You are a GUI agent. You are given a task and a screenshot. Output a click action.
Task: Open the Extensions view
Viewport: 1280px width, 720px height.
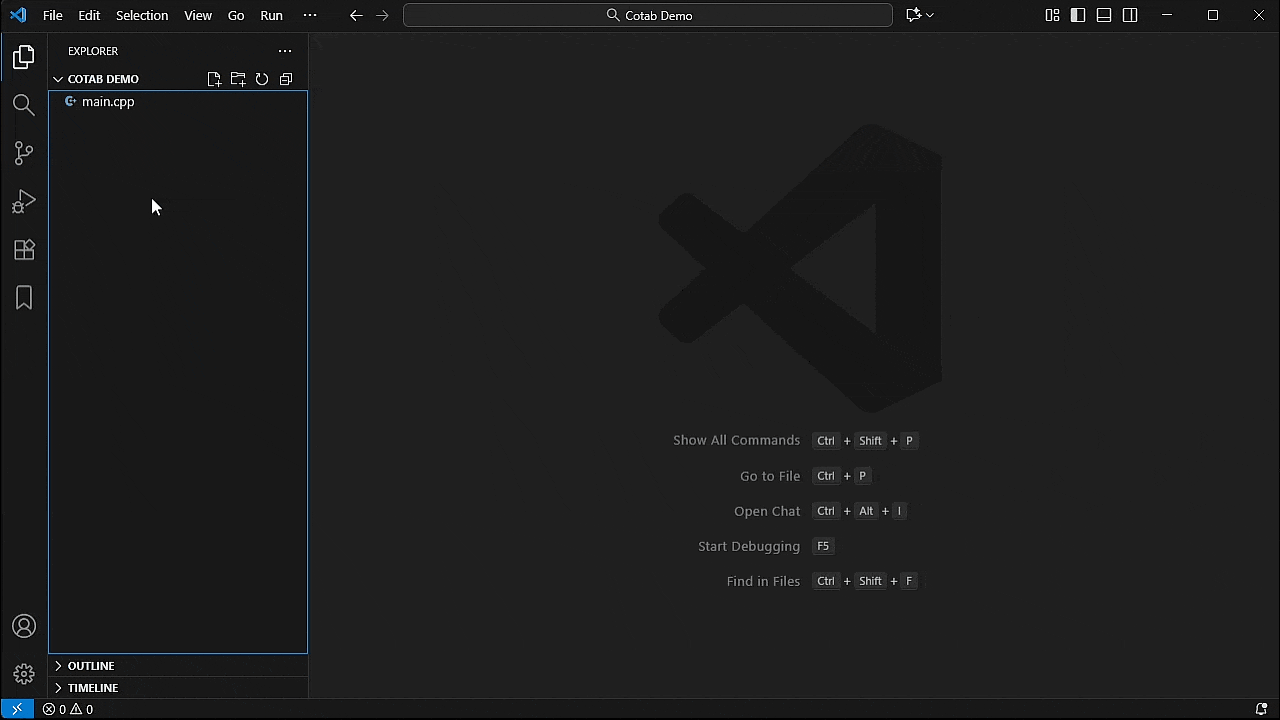tap(23, 249)
